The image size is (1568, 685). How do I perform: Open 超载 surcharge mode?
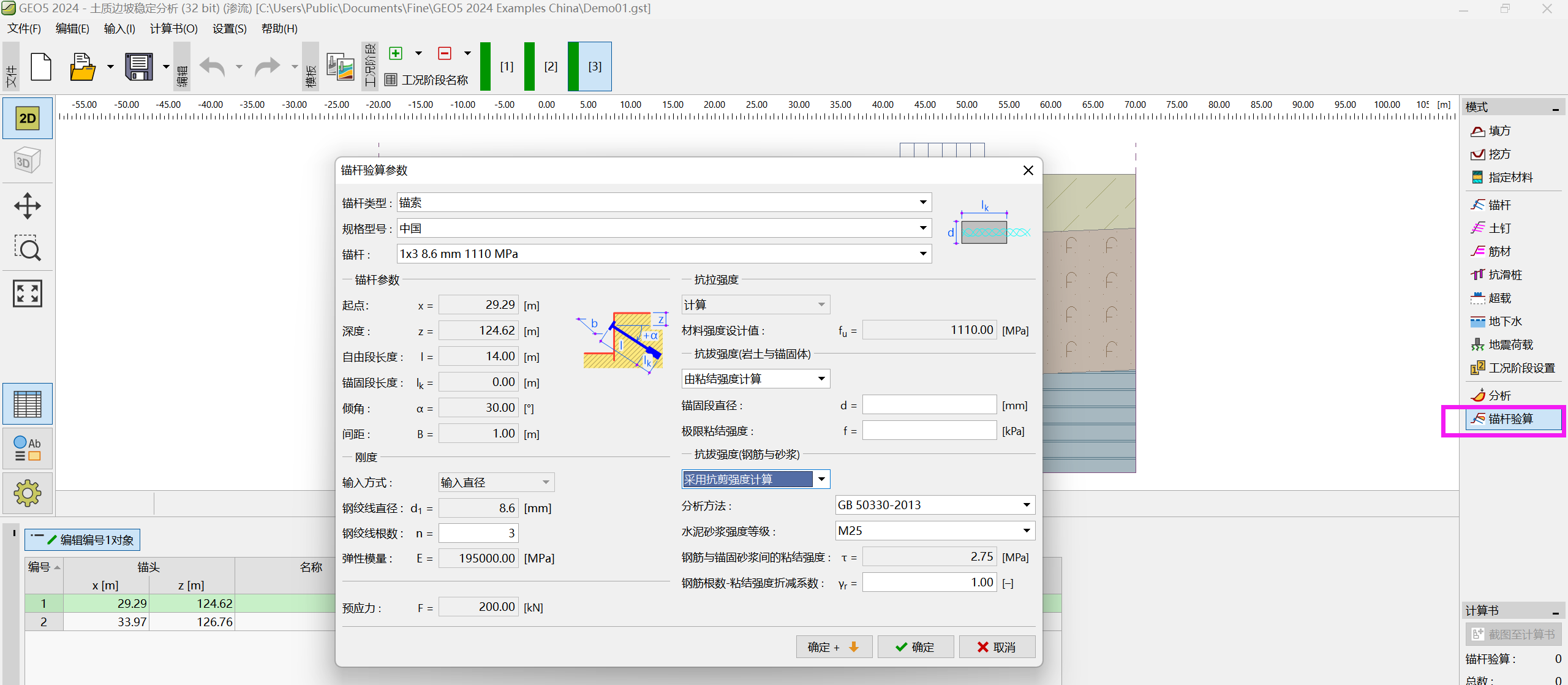[1491, 298]
